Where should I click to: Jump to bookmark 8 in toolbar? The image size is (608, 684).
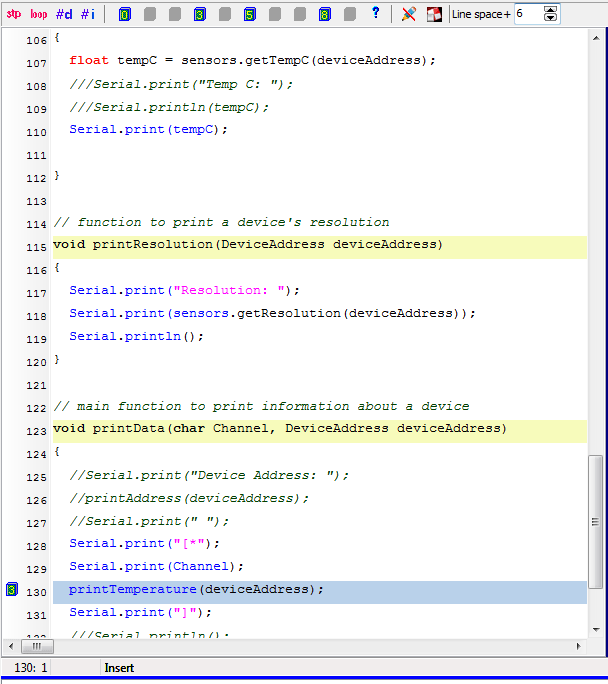pos(325,14)
